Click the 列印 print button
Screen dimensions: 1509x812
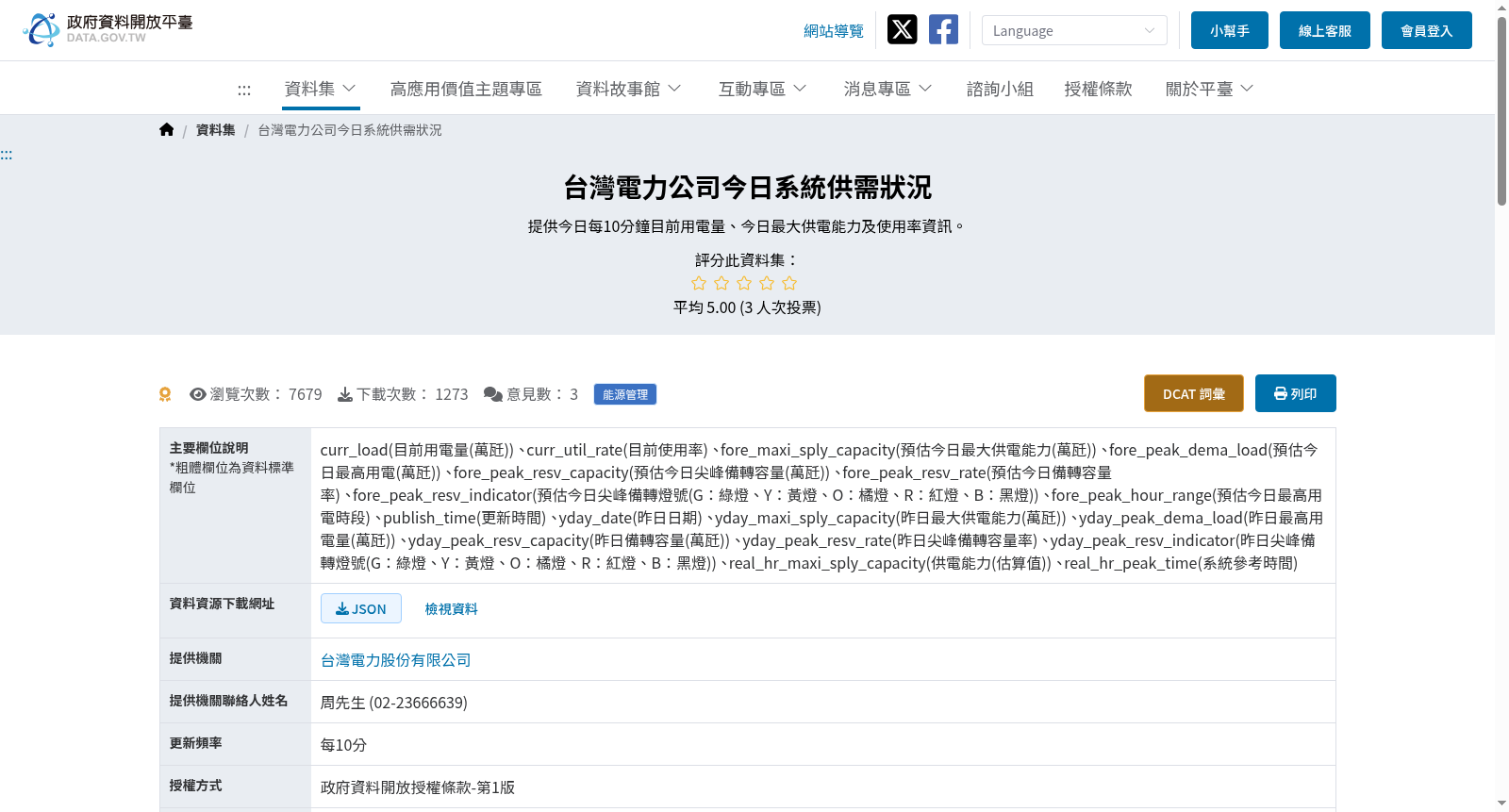(x=1296, y=393)
